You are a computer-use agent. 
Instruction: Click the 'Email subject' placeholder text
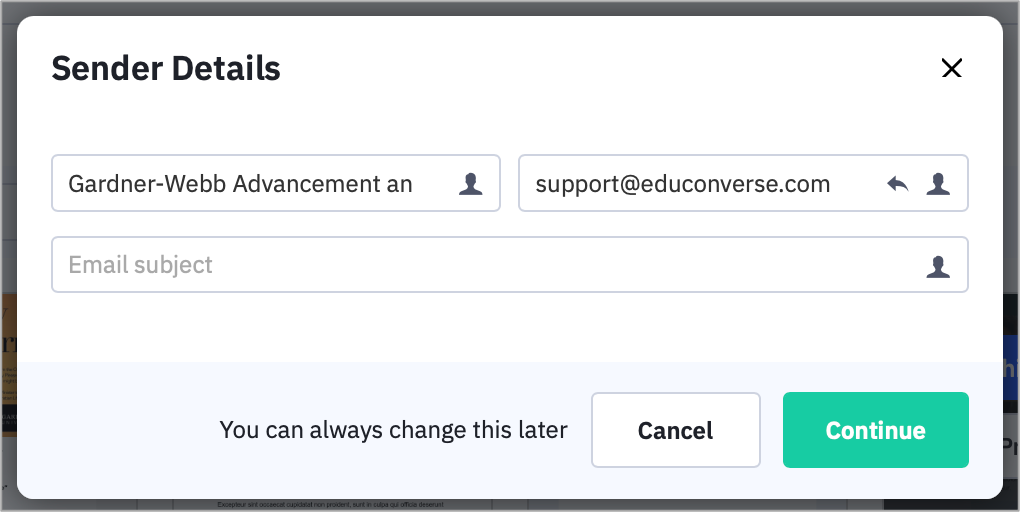pos(141,265)
